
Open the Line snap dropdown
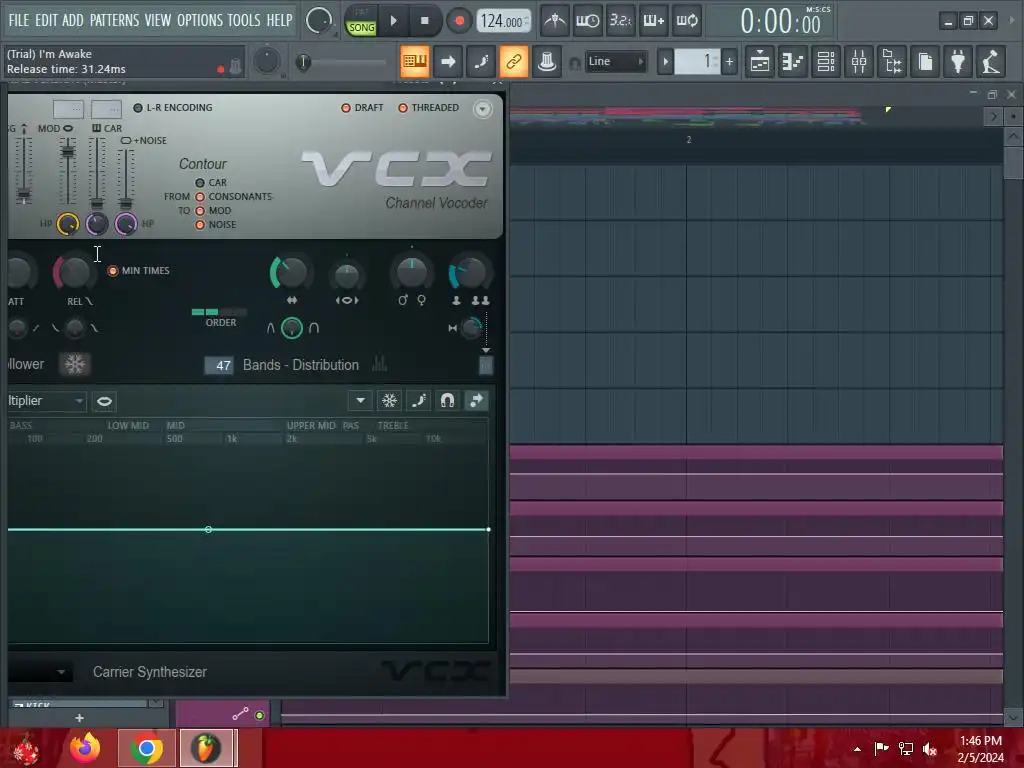[616, 61]
